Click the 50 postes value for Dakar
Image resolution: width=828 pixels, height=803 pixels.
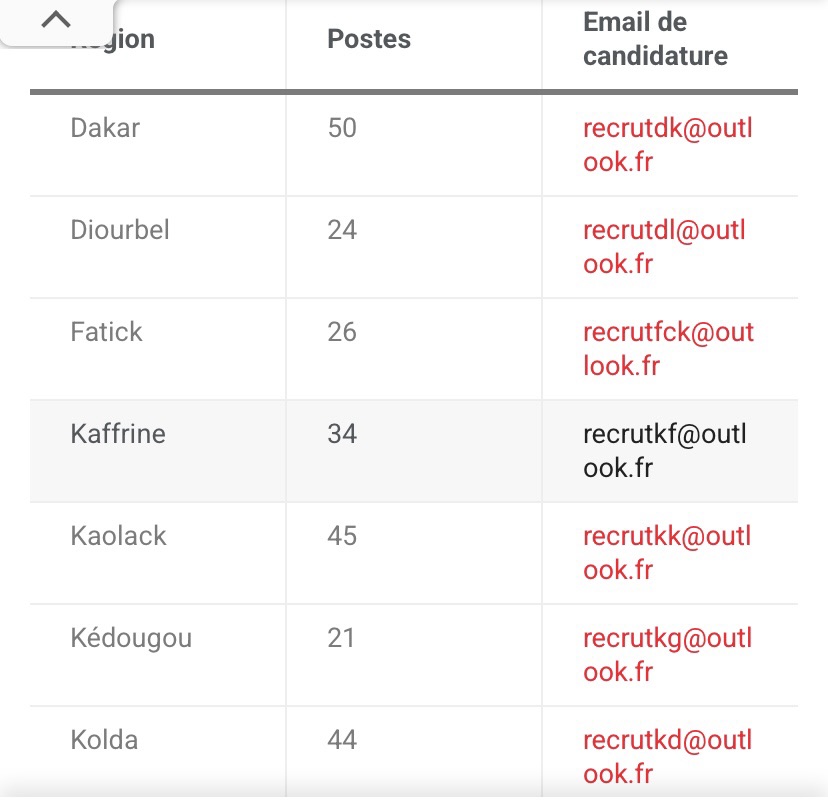pos(342,128)
